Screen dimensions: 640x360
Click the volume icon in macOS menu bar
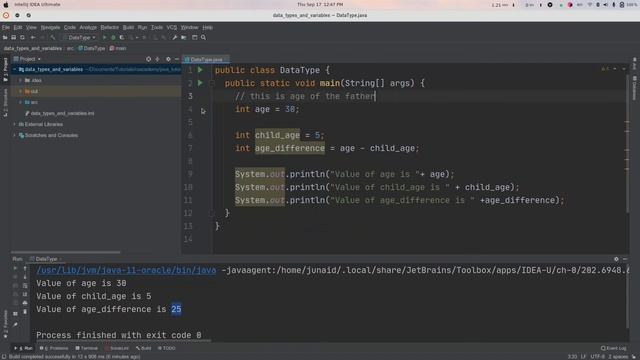click(605, 5)
